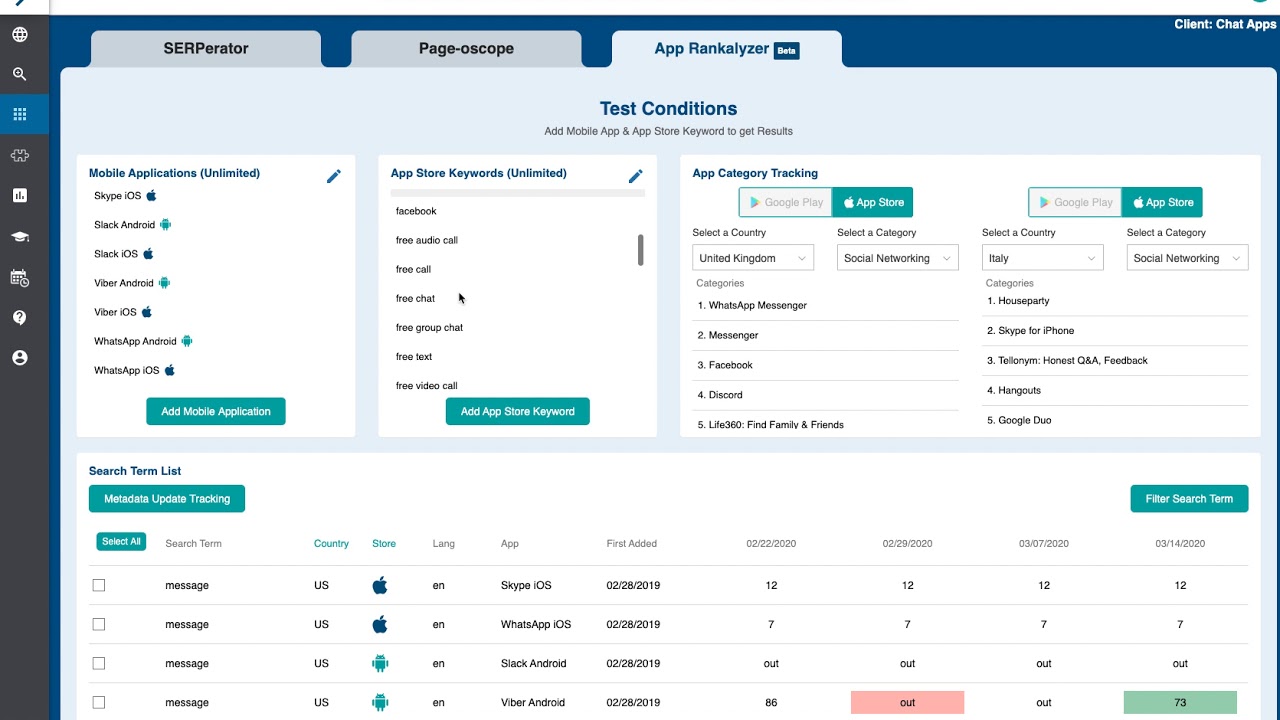Click the Apple icon beside Skype iOS
The image size is (1280, 720).
click(152, 196)
